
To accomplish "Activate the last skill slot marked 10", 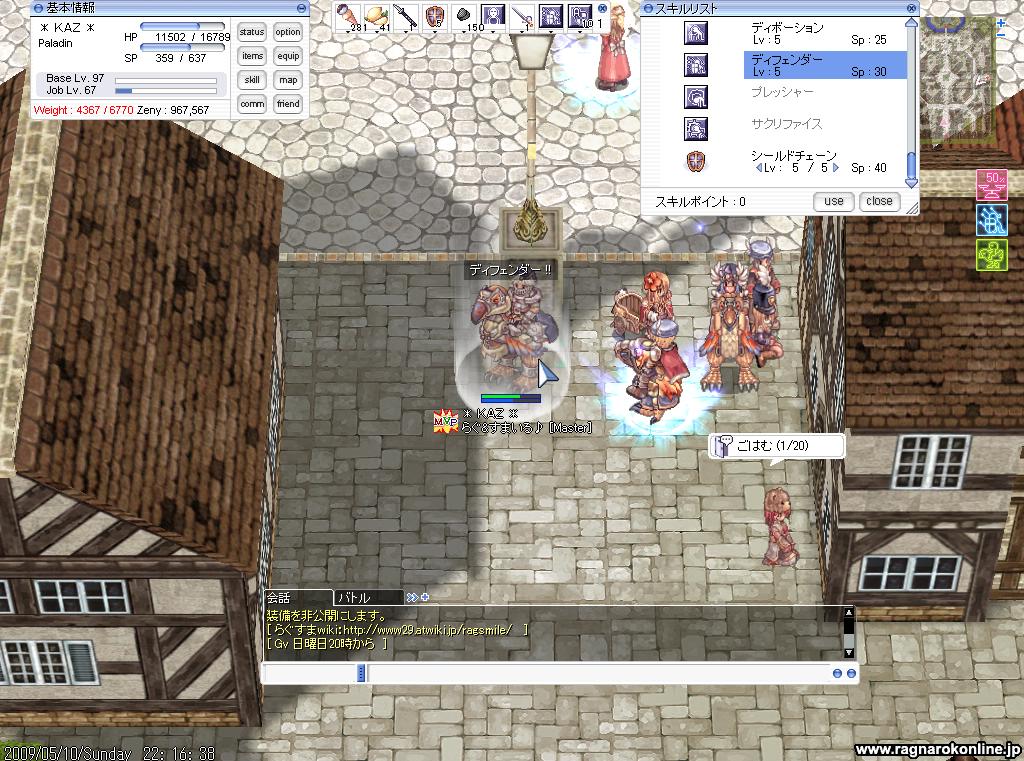I will tap(580, 16).
